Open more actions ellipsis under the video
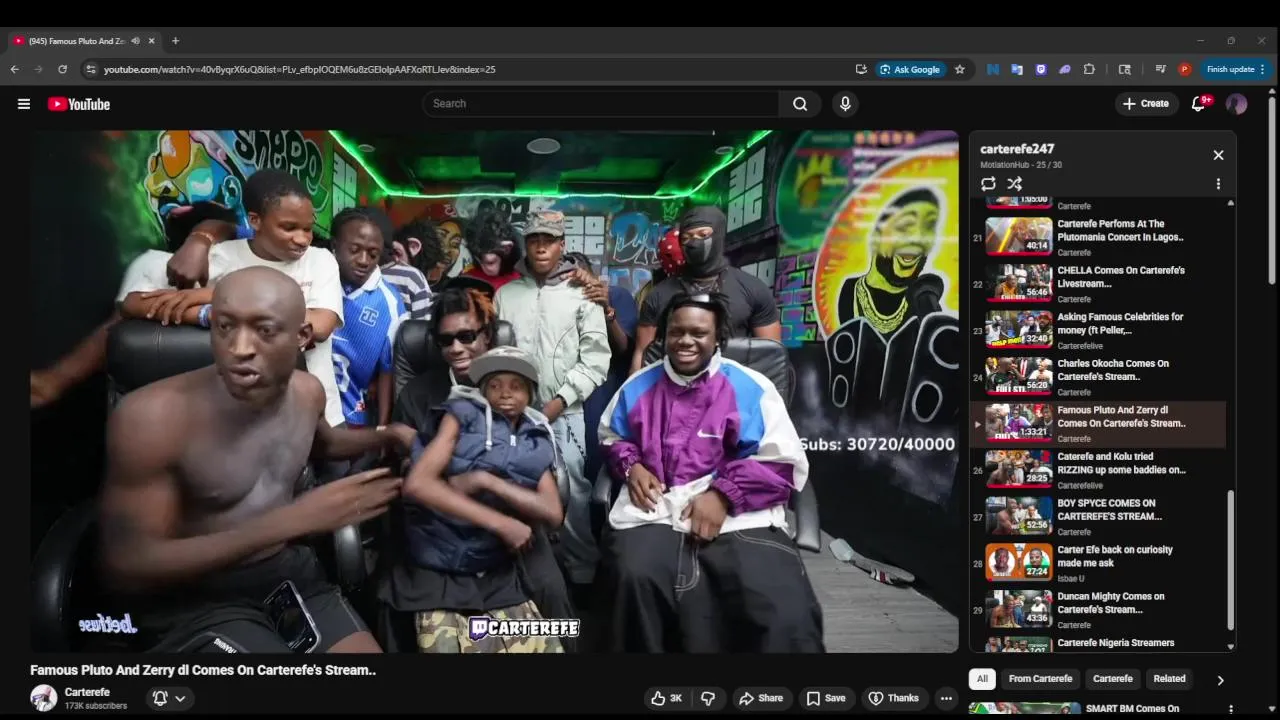 click(x=946, y=698)
